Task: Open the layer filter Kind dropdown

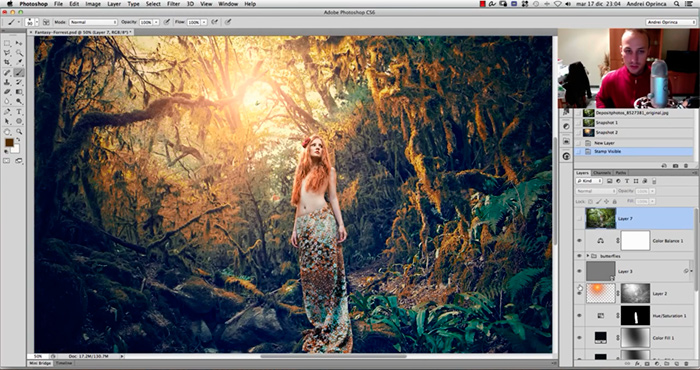Action: 589,181
